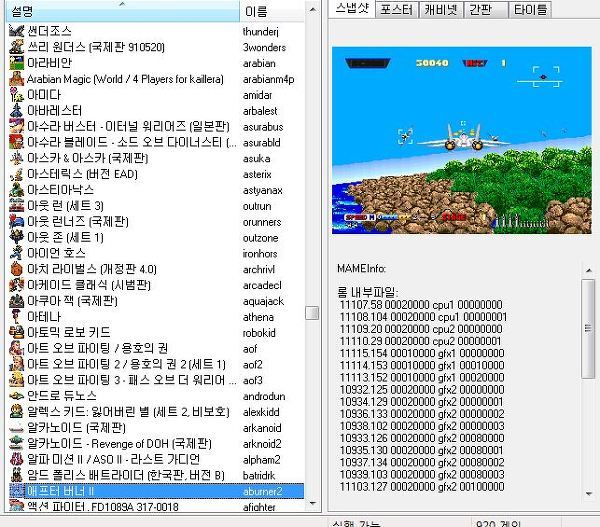Click the 아웃 런너즈 game icon
This screenshot has height=527, width=600.
(x=16, y=222)
